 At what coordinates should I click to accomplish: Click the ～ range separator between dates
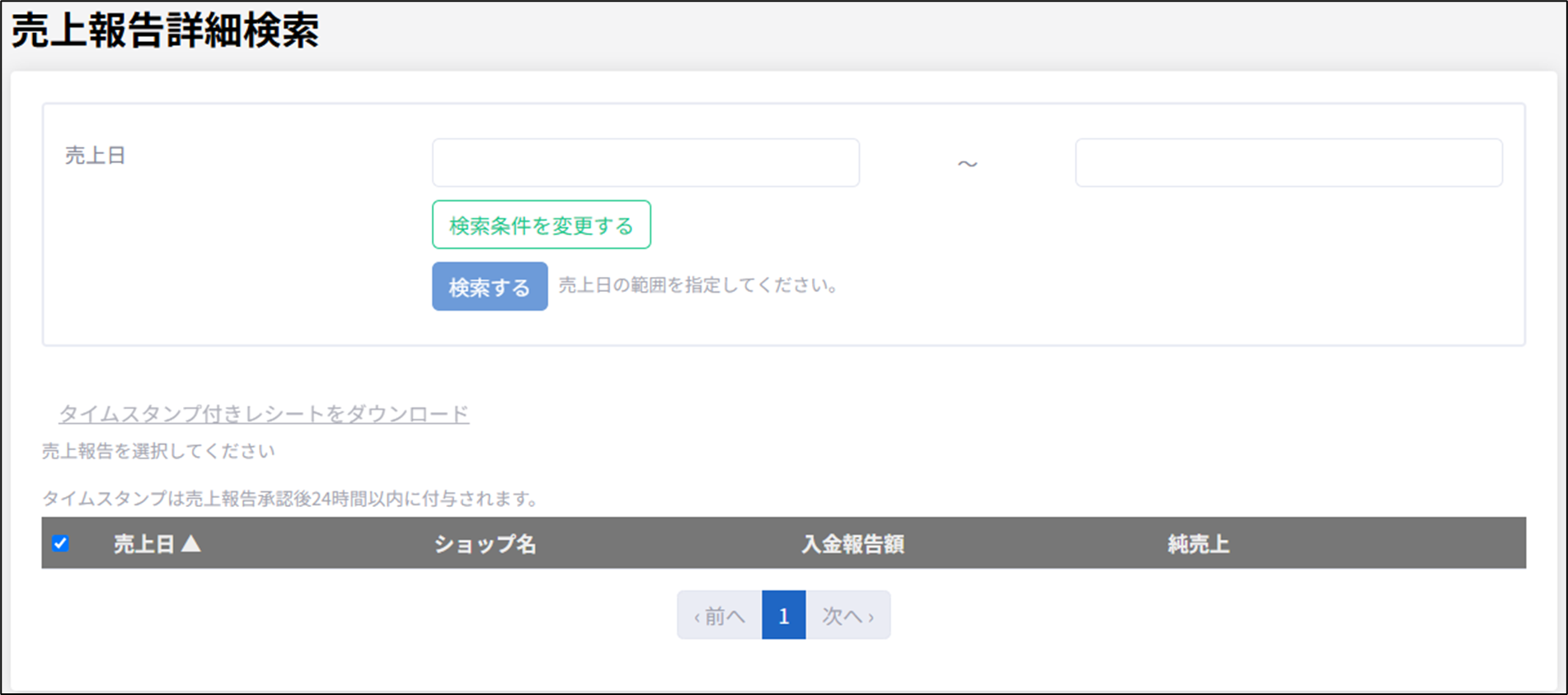(x=967, y=164)
